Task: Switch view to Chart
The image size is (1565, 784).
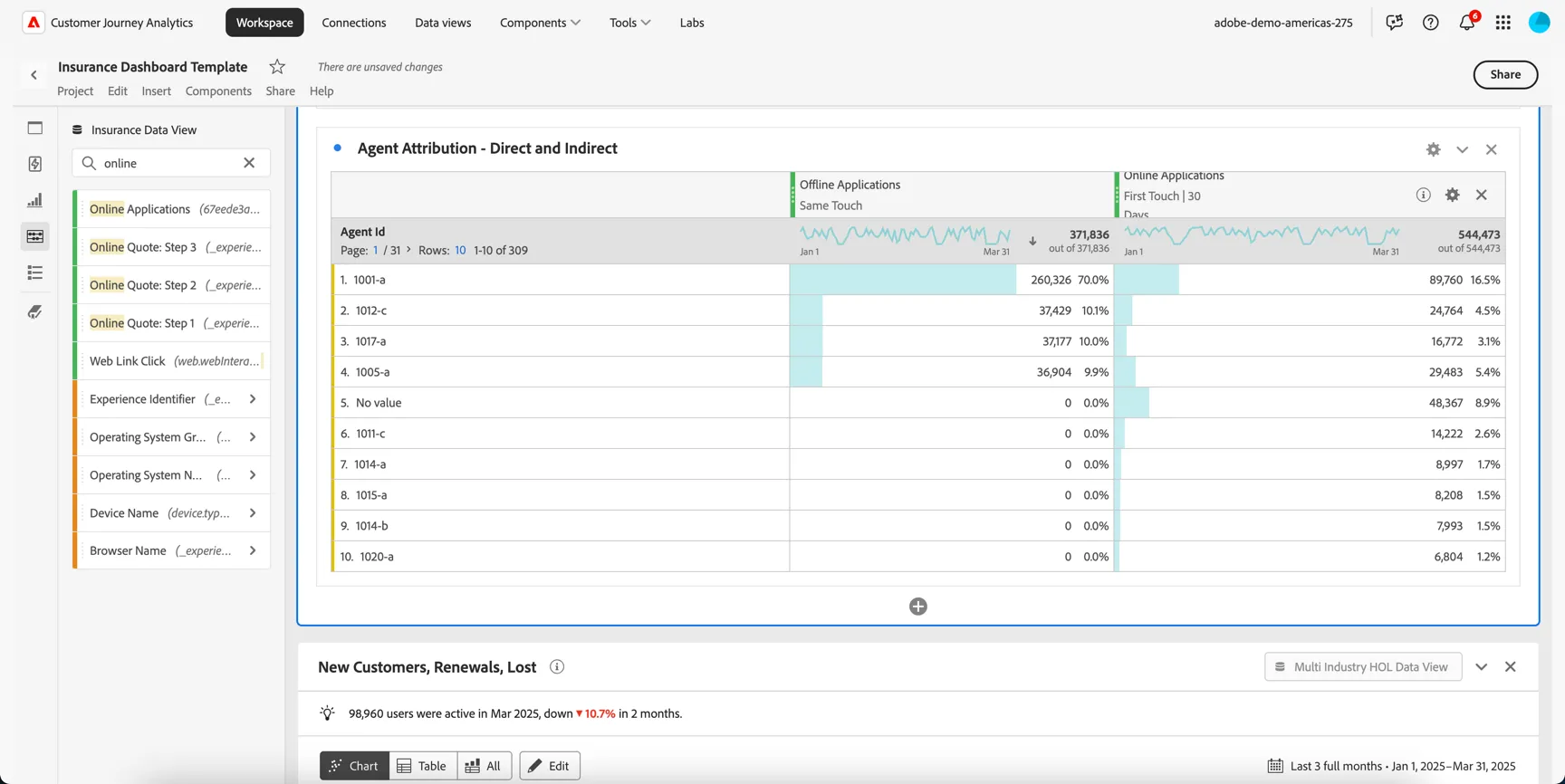Action: 354,766
